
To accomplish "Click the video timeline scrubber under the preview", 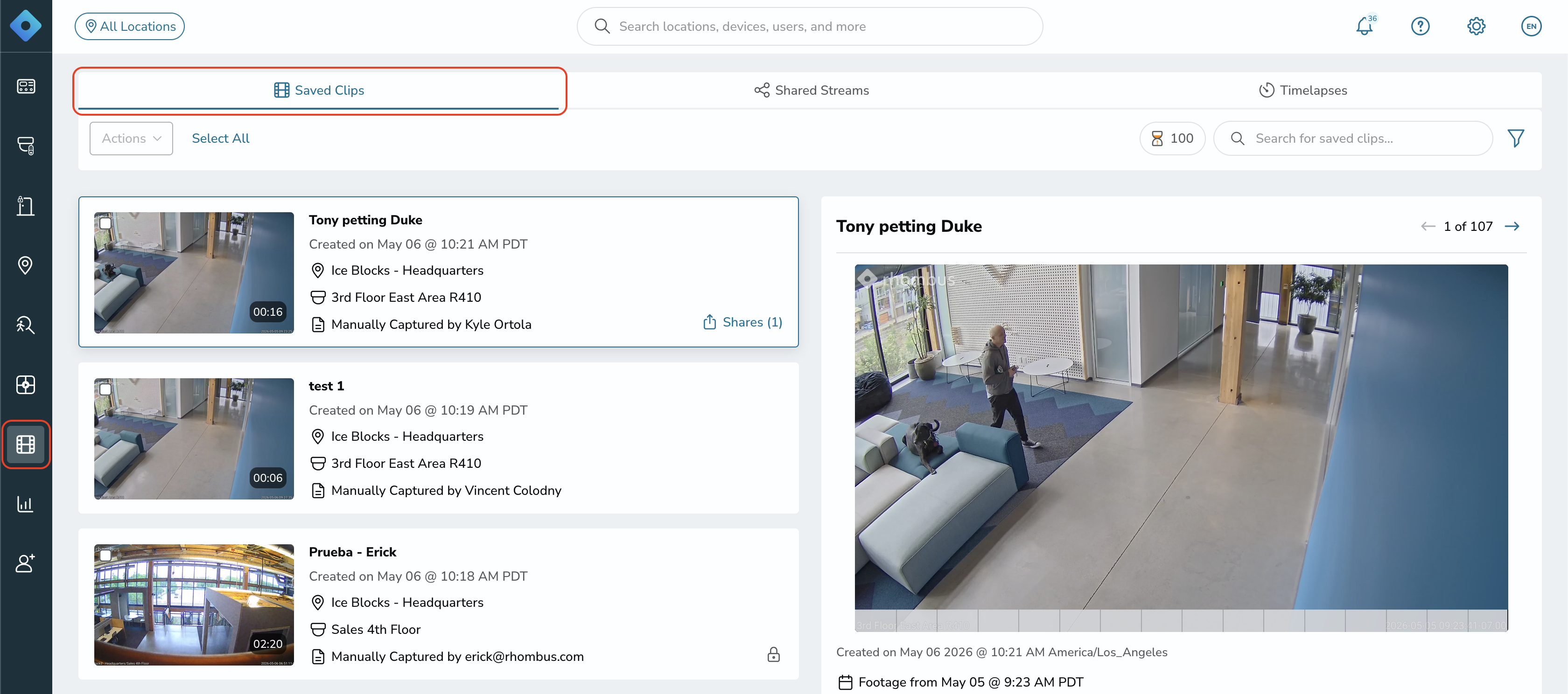I will point(1181,620).
